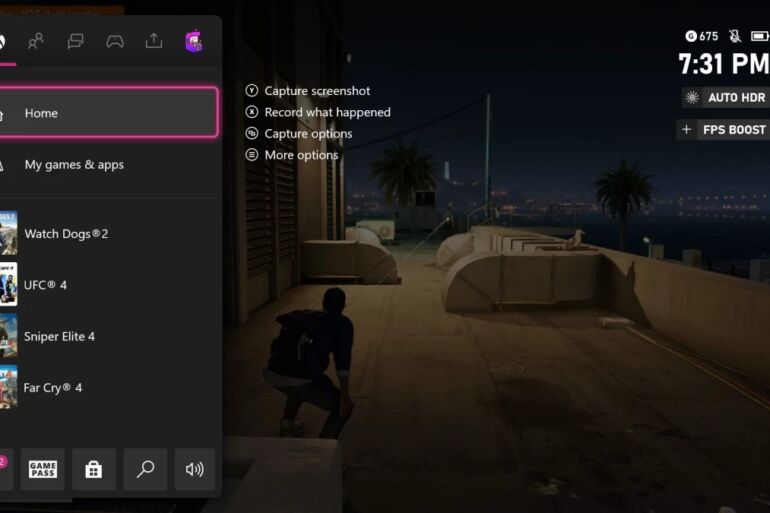Open the profile avatar tab
The image size is (770, 513).
coord(193,41)
